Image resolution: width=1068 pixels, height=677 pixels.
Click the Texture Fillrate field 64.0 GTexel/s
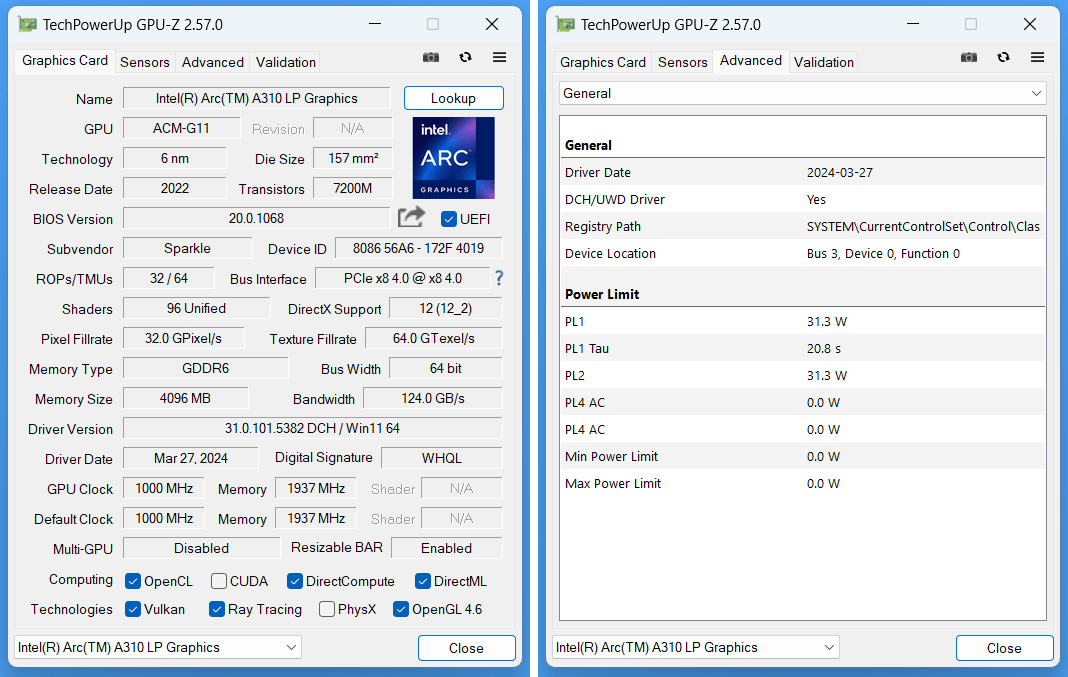coord(434,338)
